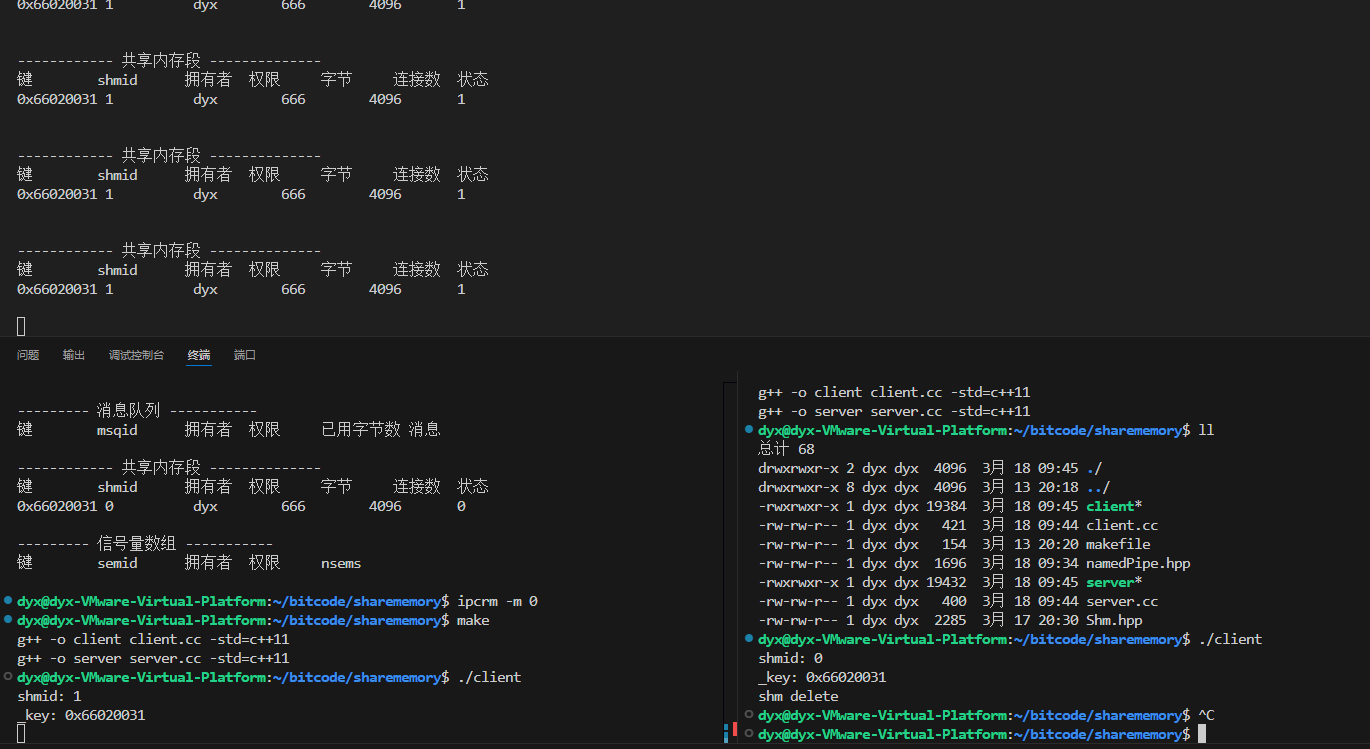The height and width of the screenshot is (749, 1370).
Task: Click 'g++ -o server' line in right terminal
Action: [x=894, y=411]
